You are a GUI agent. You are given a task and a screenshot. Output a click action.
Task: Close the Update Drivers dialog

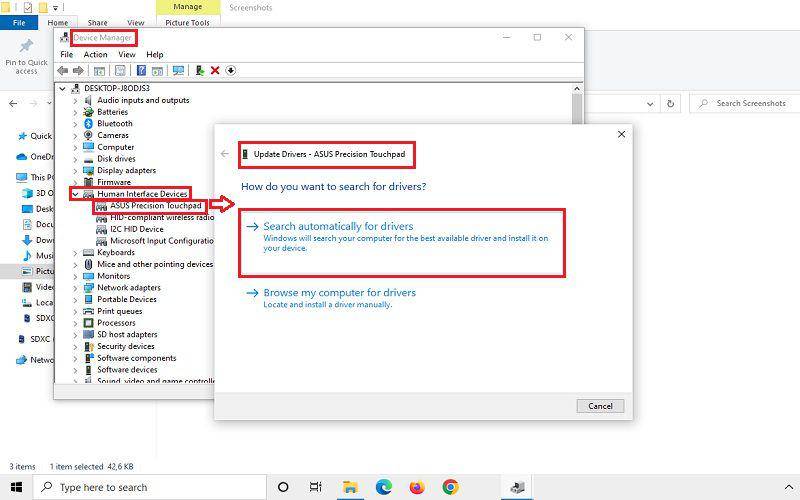621,134
